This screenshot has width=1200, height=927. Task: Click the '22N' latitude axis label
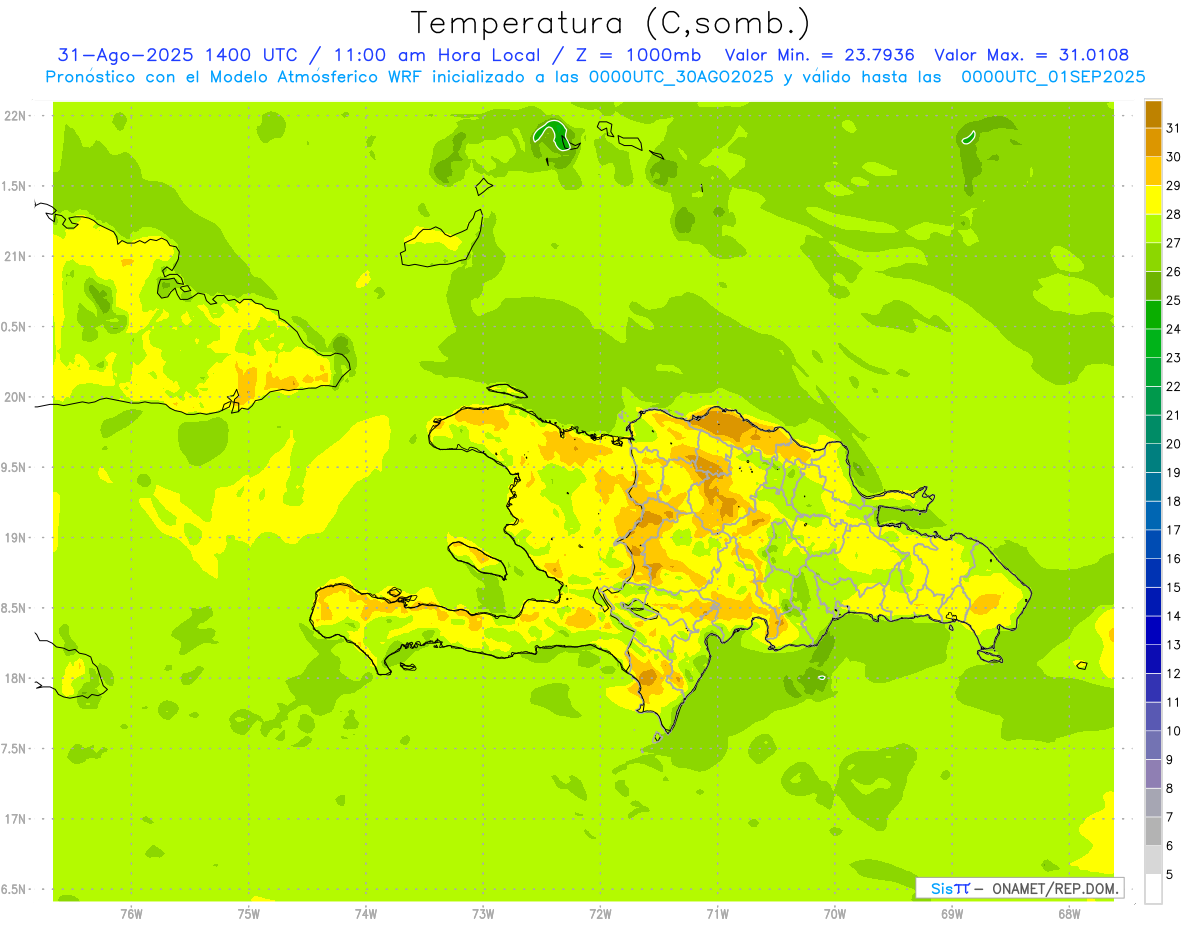click(15, 116)
